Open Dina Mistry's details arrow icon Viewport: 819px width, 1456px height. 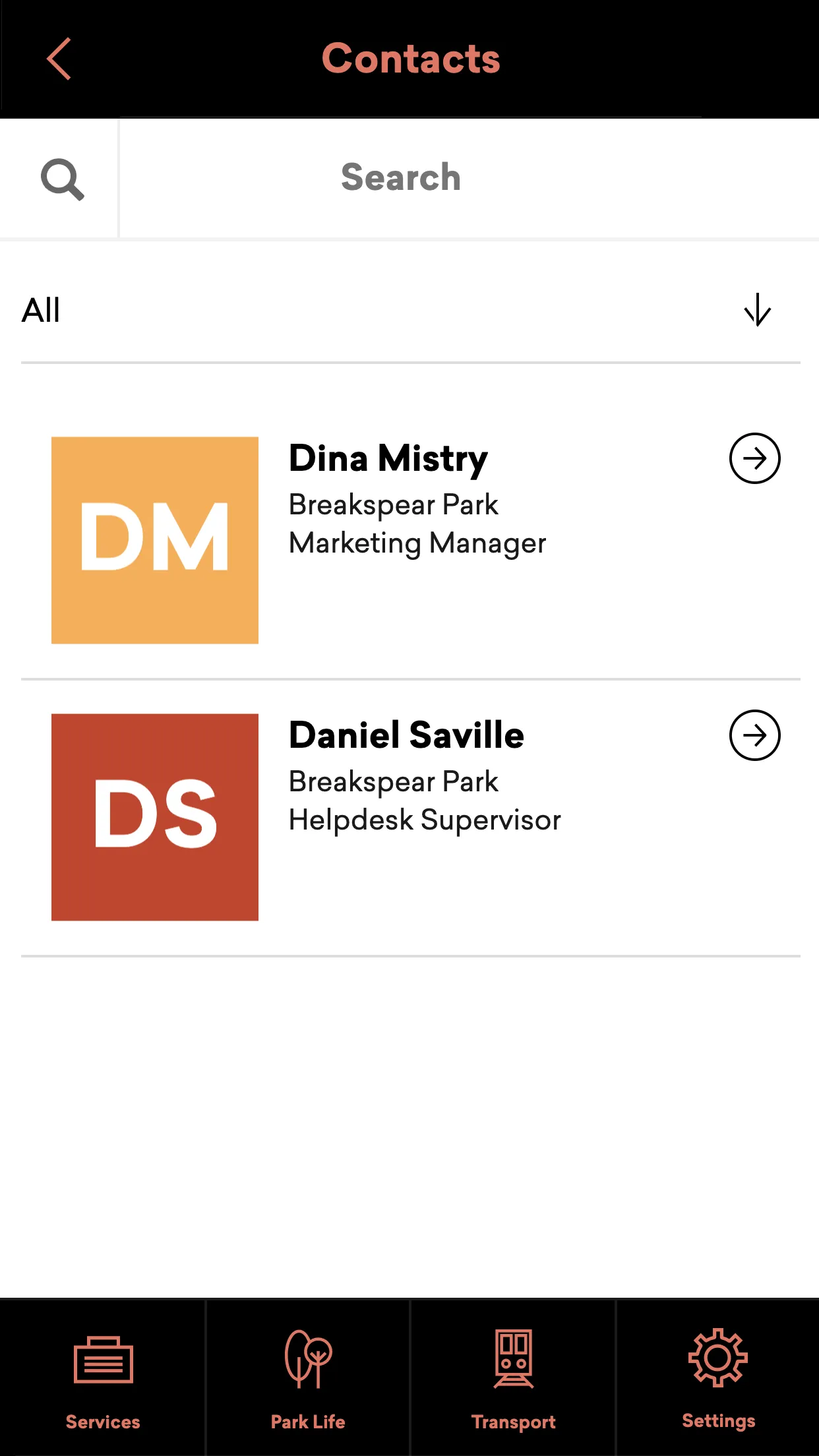click(754, 458)
